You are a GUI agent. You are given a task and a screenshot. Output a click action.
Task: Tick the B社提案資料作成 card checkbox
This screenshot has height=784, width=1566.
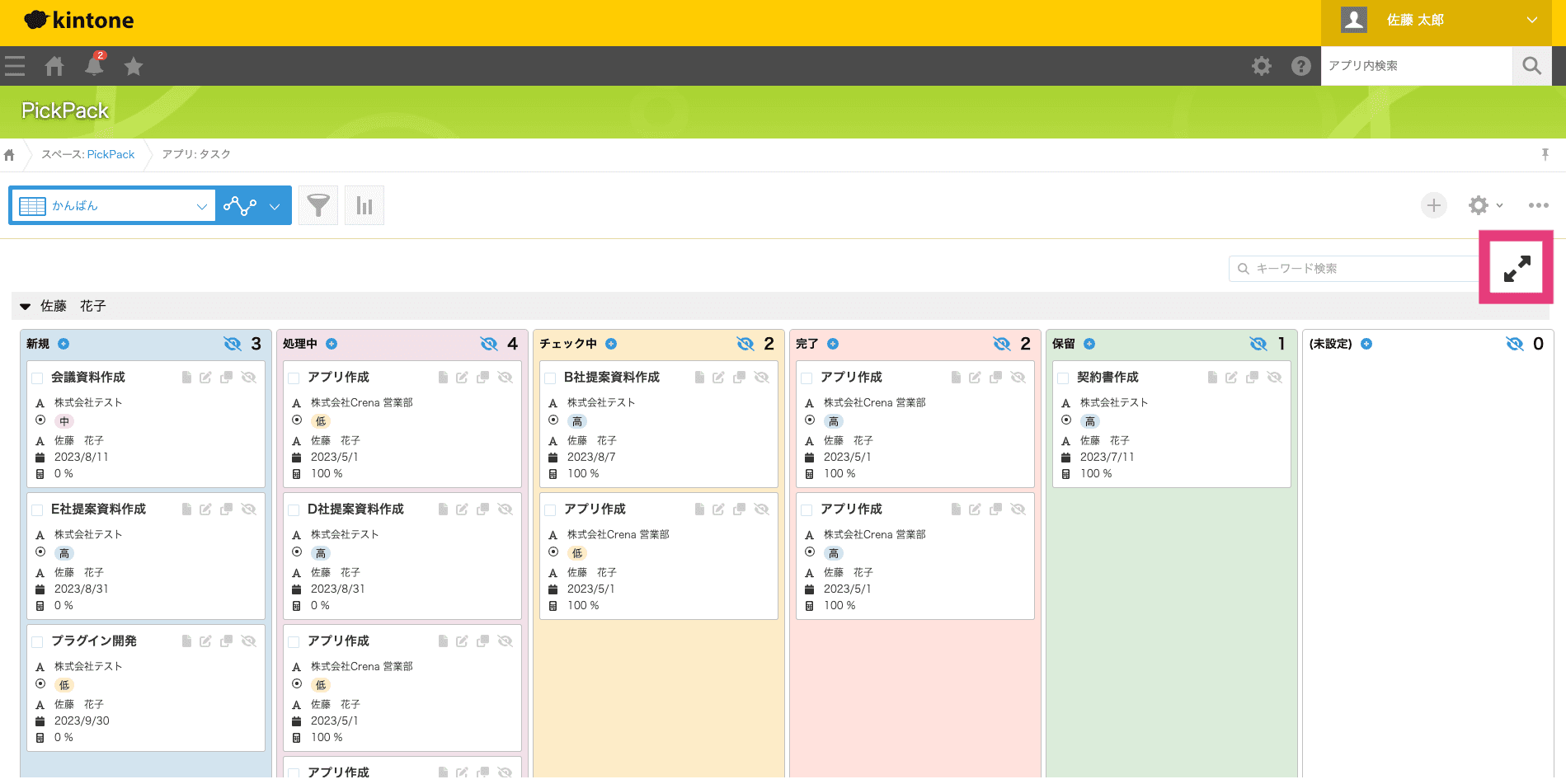(x=550, y=378)
